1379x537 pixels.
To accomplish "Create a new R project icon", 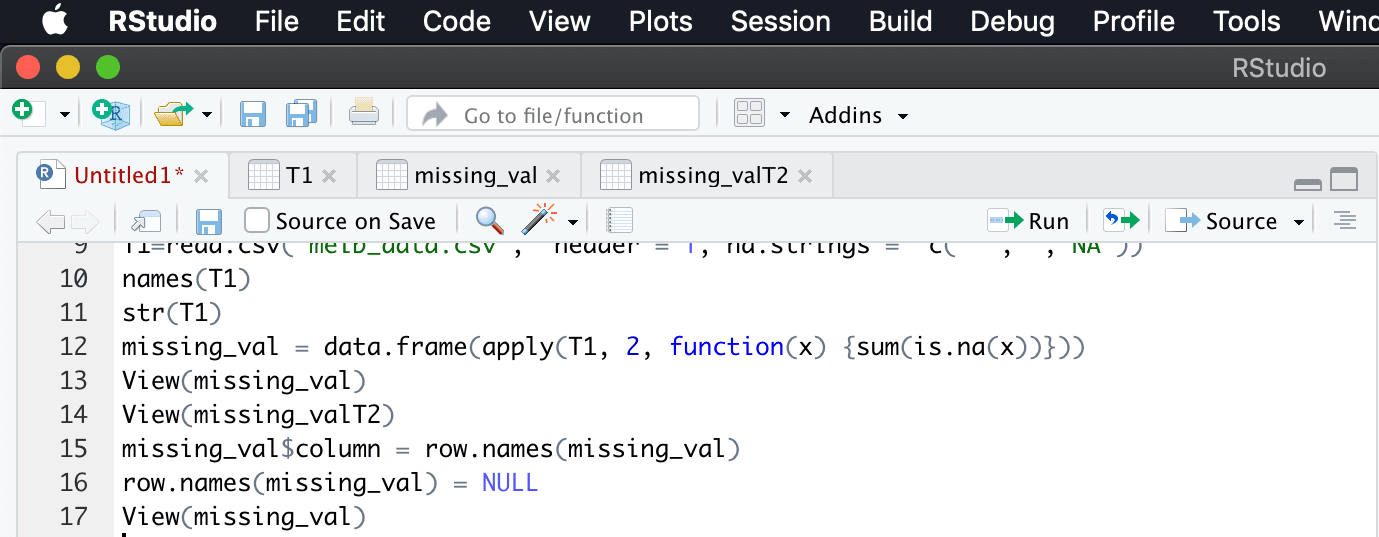I will [x=111, y=113].
